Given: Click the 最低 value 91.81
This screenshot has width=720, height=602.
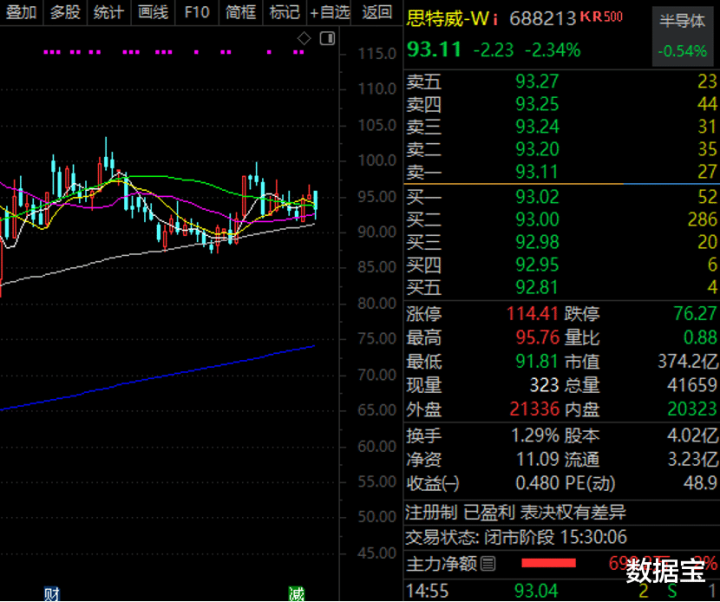Looking at the screenshot, I should tap(537, 362).
